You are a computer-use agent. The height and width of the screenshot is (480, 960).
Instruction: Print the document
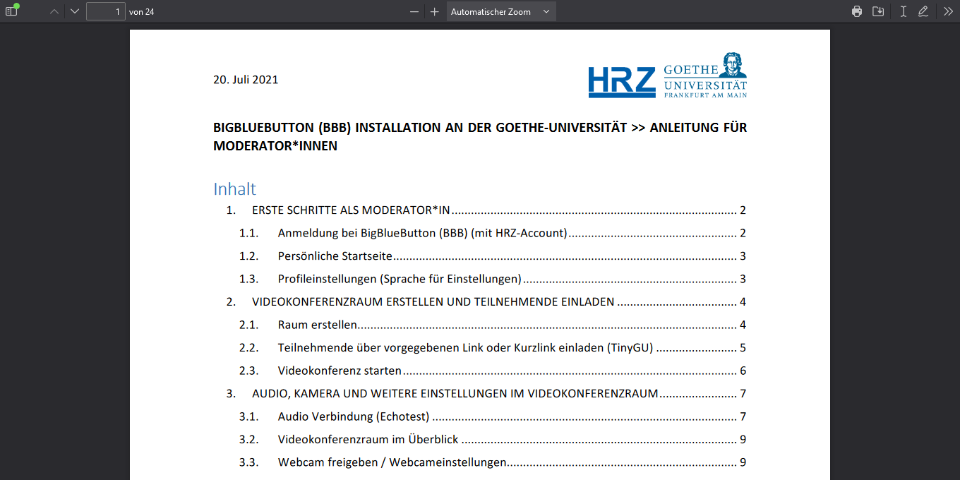click(x=857, y=11)
